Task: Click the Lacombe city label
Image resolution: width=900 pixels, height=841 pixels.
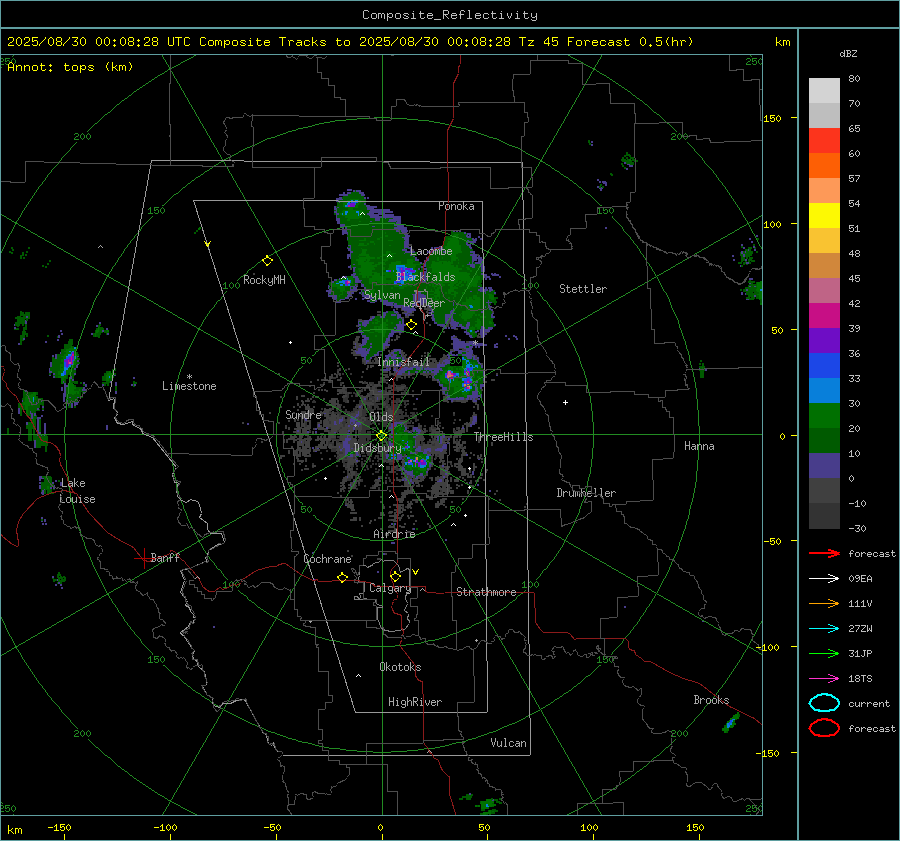Action: 431,251
